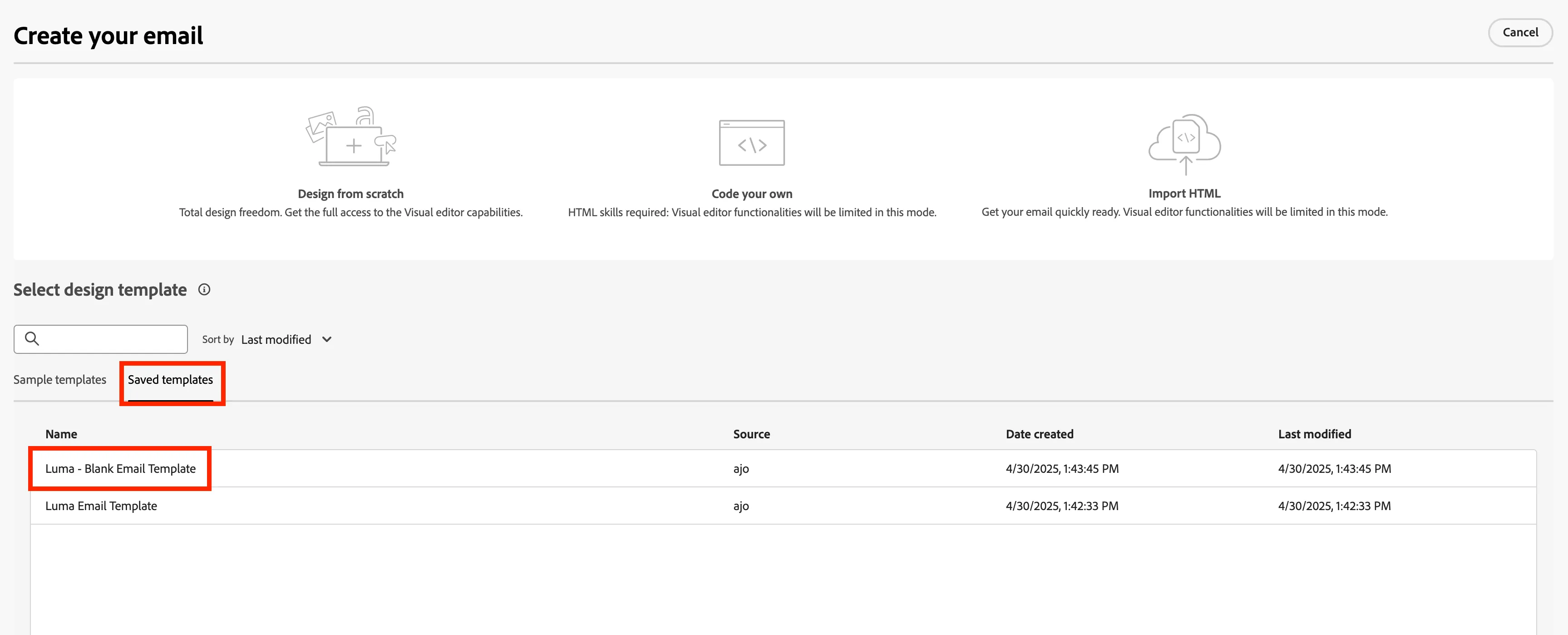Click the Design from scratch icon
The image size is (1568, 635).
(350, 136)
